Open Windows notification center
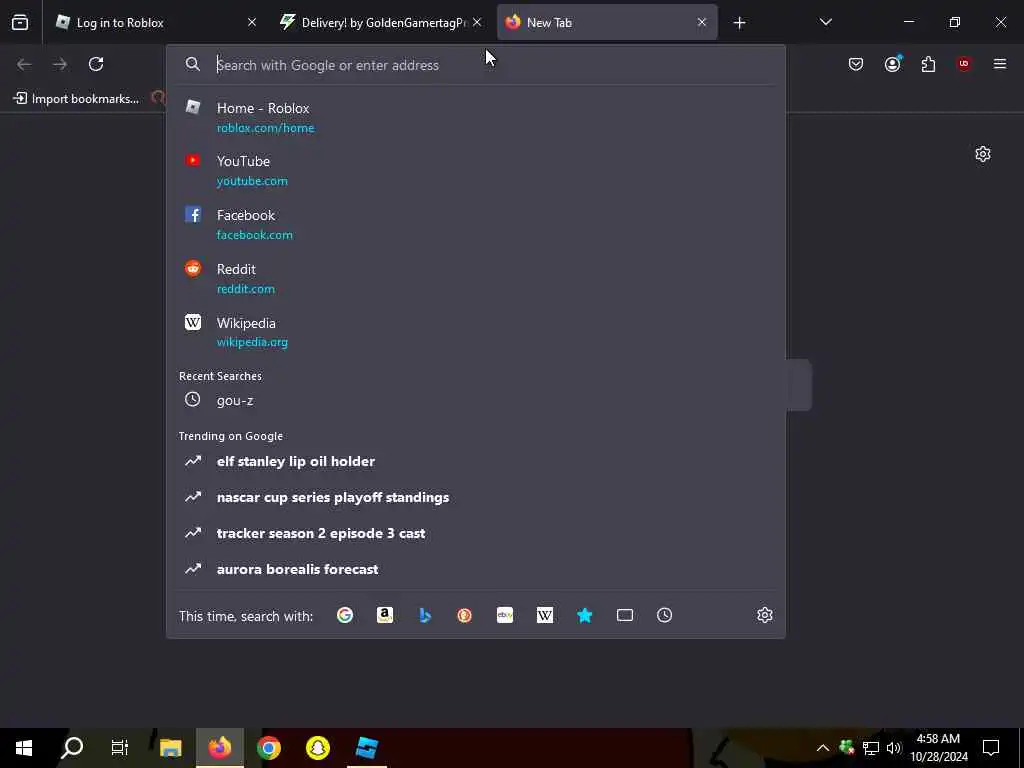1024x768 pixels. tap(991, 748)
